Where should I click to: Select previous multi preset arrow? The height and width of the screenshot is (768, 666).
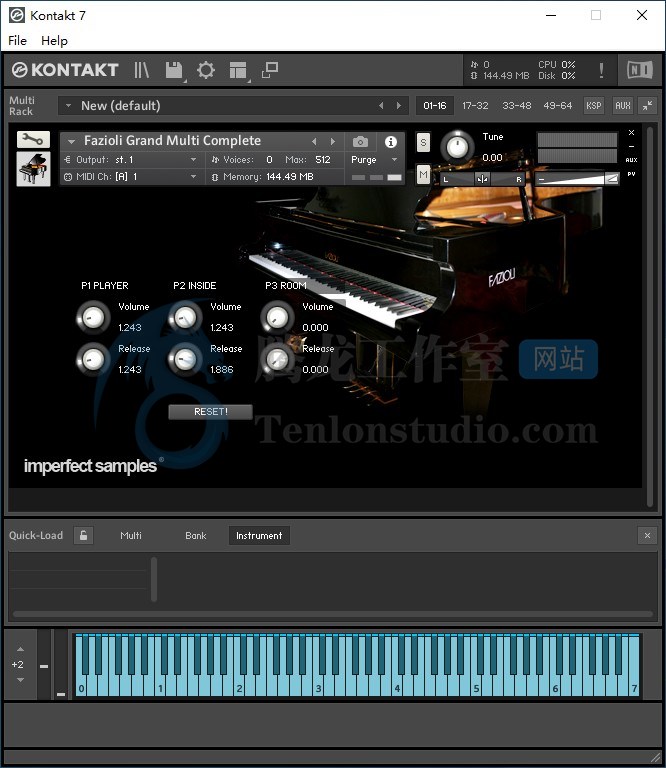381,105
